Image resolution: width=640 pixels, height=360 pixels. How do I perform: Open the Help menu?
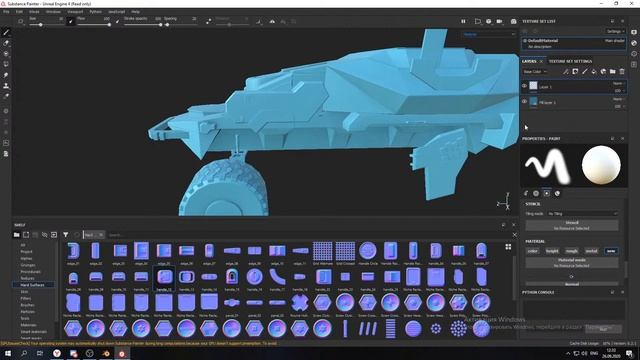[136, 12]
